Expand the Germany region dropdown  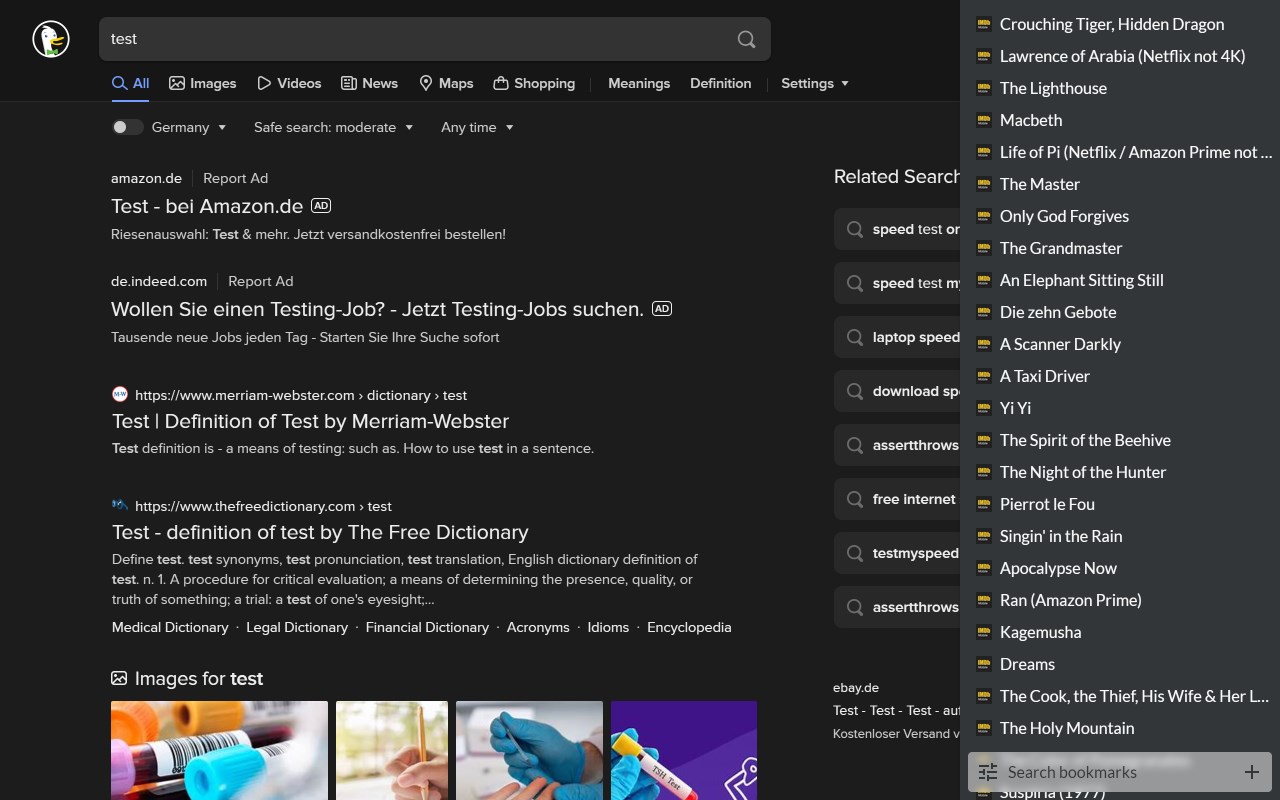click(189, 127)
